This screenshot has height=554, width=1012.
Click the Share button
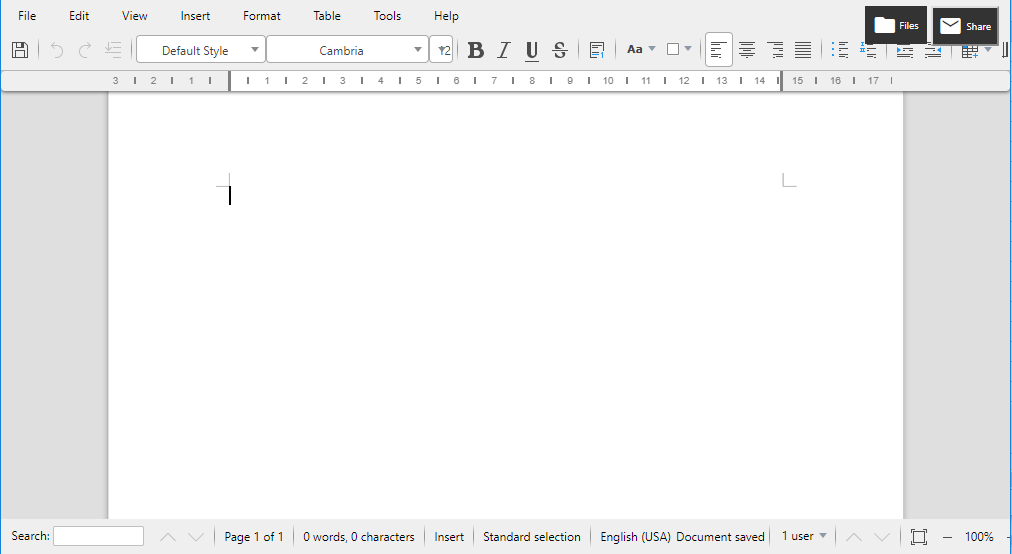point(965,27)
